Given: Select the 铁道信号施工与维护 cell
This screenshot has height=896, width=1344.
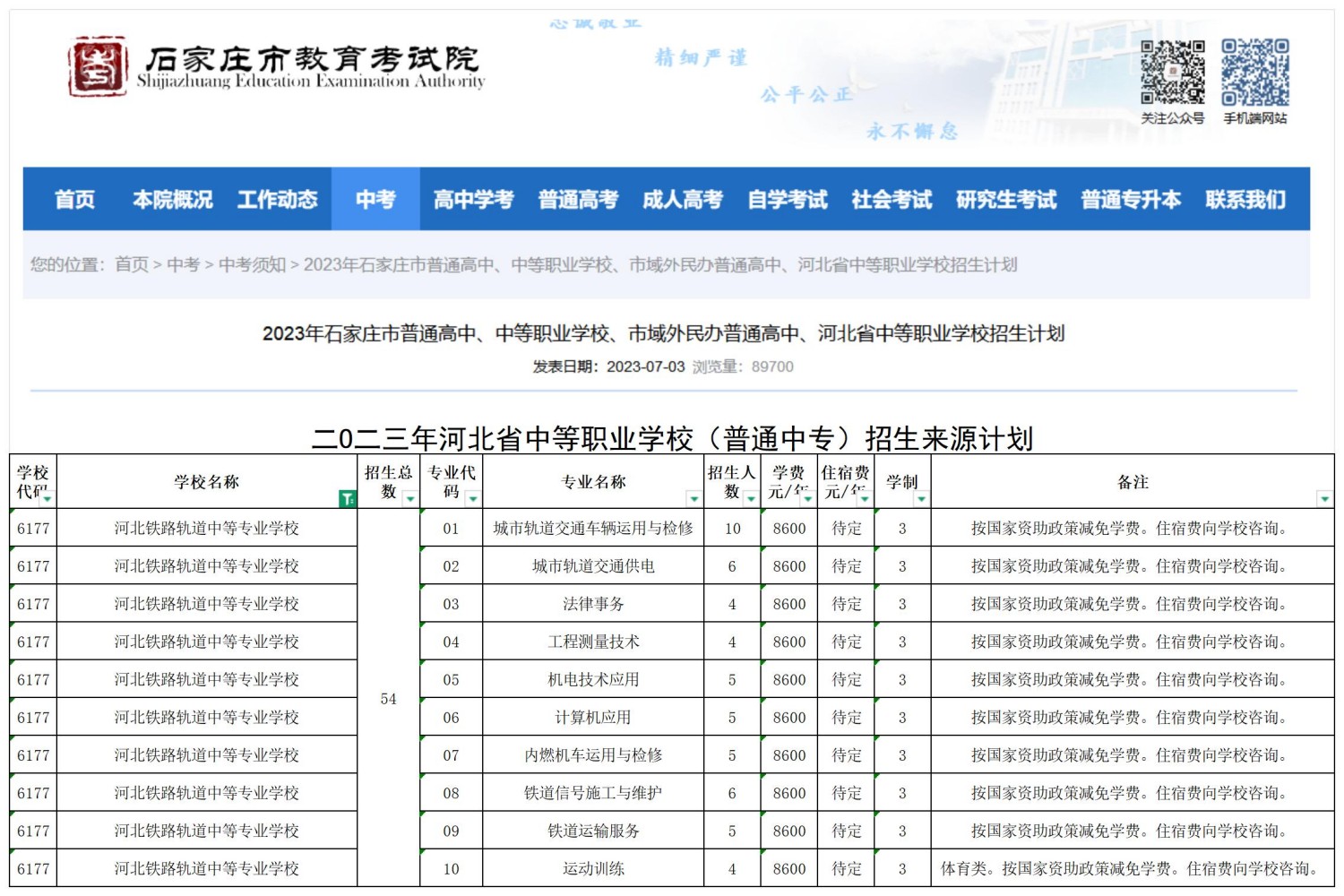Looking at the screenshot, I should (593, 793).
